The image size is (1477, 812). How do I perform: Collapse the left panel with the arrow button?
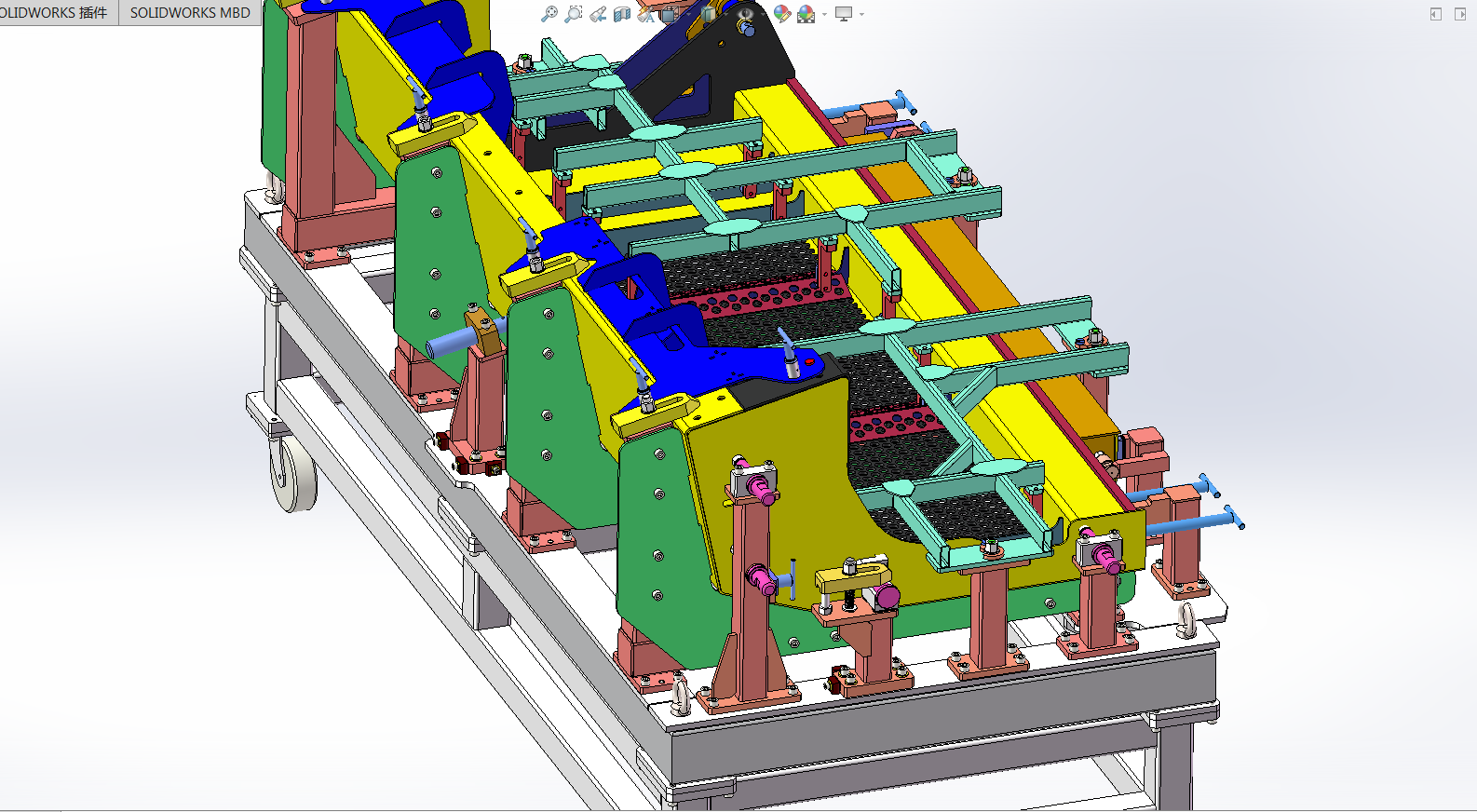tap(1435, 14)
